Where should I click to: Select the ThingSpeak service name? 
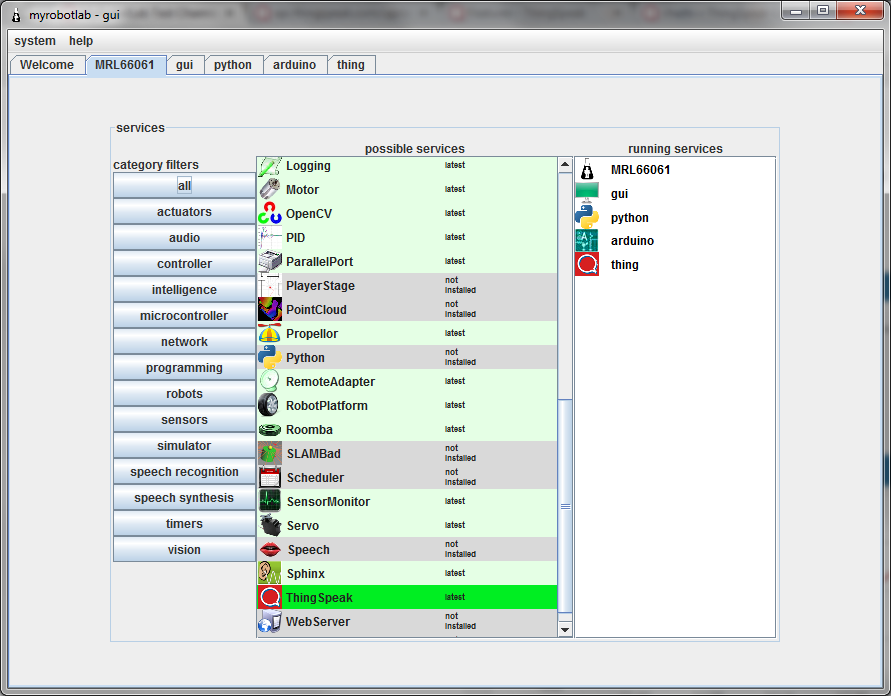tap(319, 598)
